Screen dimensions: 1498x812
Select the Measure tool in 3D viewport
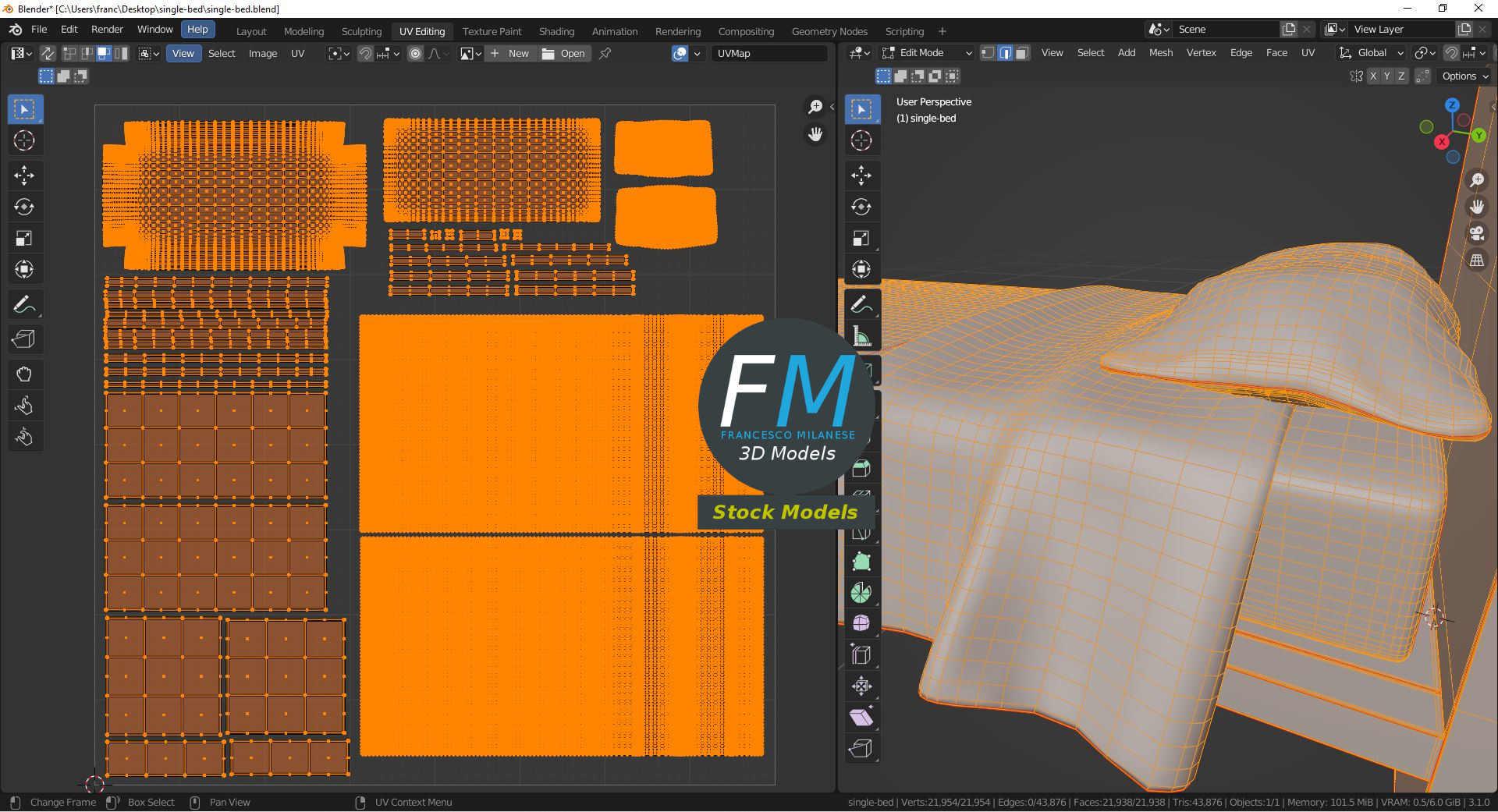pos(861,336)
